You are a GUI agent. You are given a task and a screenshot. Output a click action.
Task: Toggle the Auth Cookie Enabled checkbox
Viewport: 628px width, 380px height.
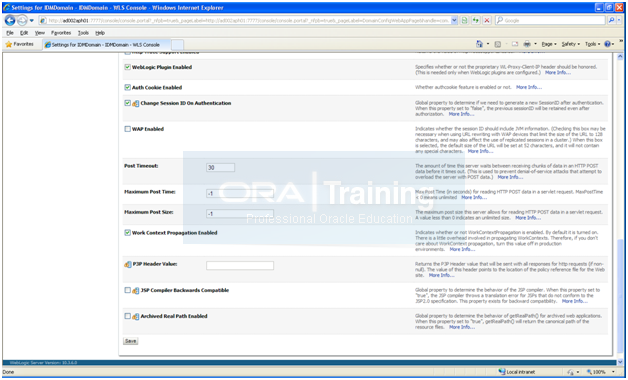click(x=127, y=87)
